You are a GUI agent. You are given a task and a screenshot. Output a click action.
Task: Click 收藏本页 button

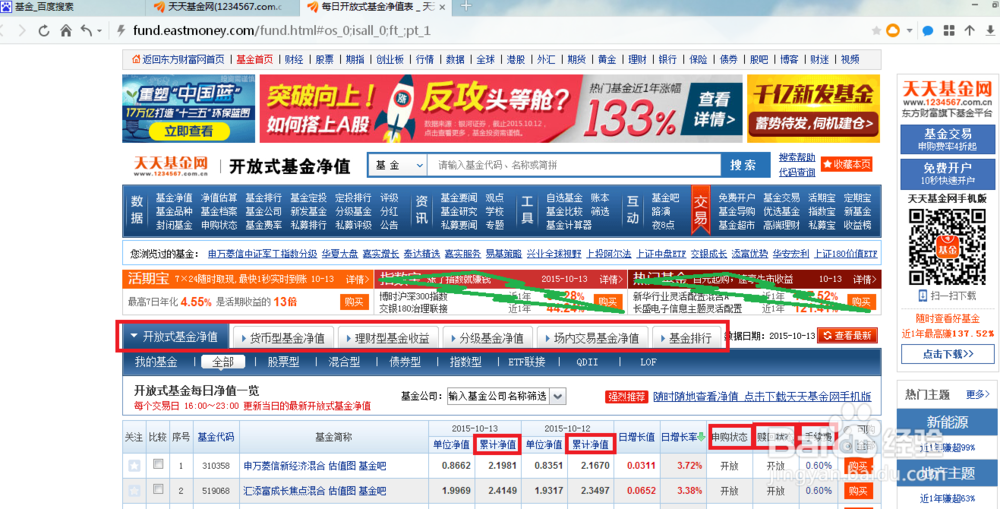point(846,164)
